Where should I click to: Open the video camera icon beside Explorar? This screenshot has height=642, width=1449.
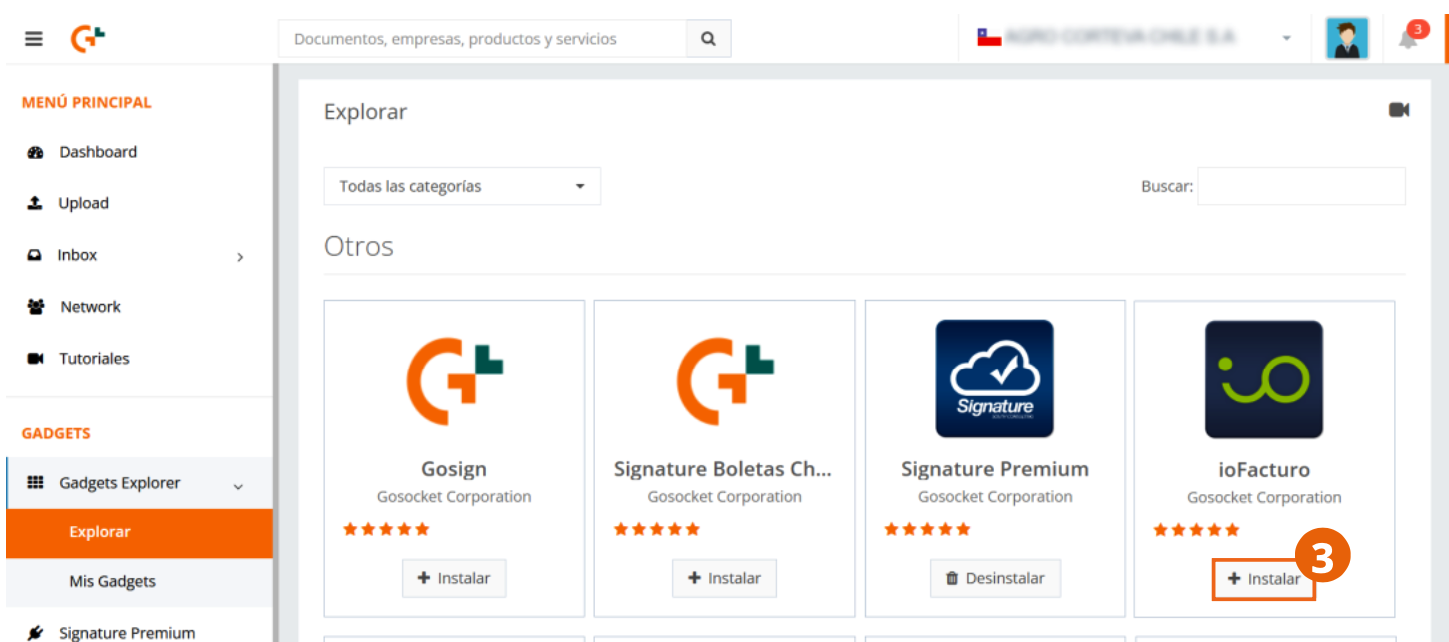1399,110
